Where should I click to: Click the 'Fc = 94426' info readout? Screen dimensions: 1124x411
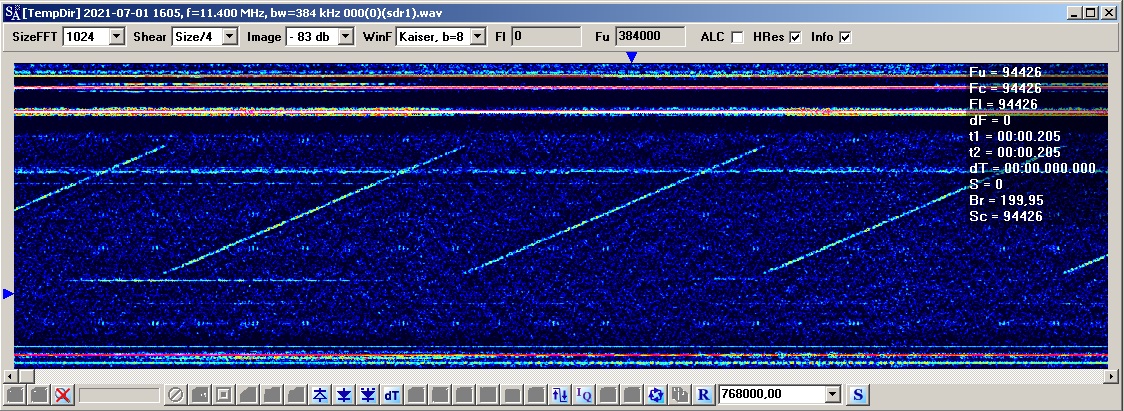[x=1005, y=88]
